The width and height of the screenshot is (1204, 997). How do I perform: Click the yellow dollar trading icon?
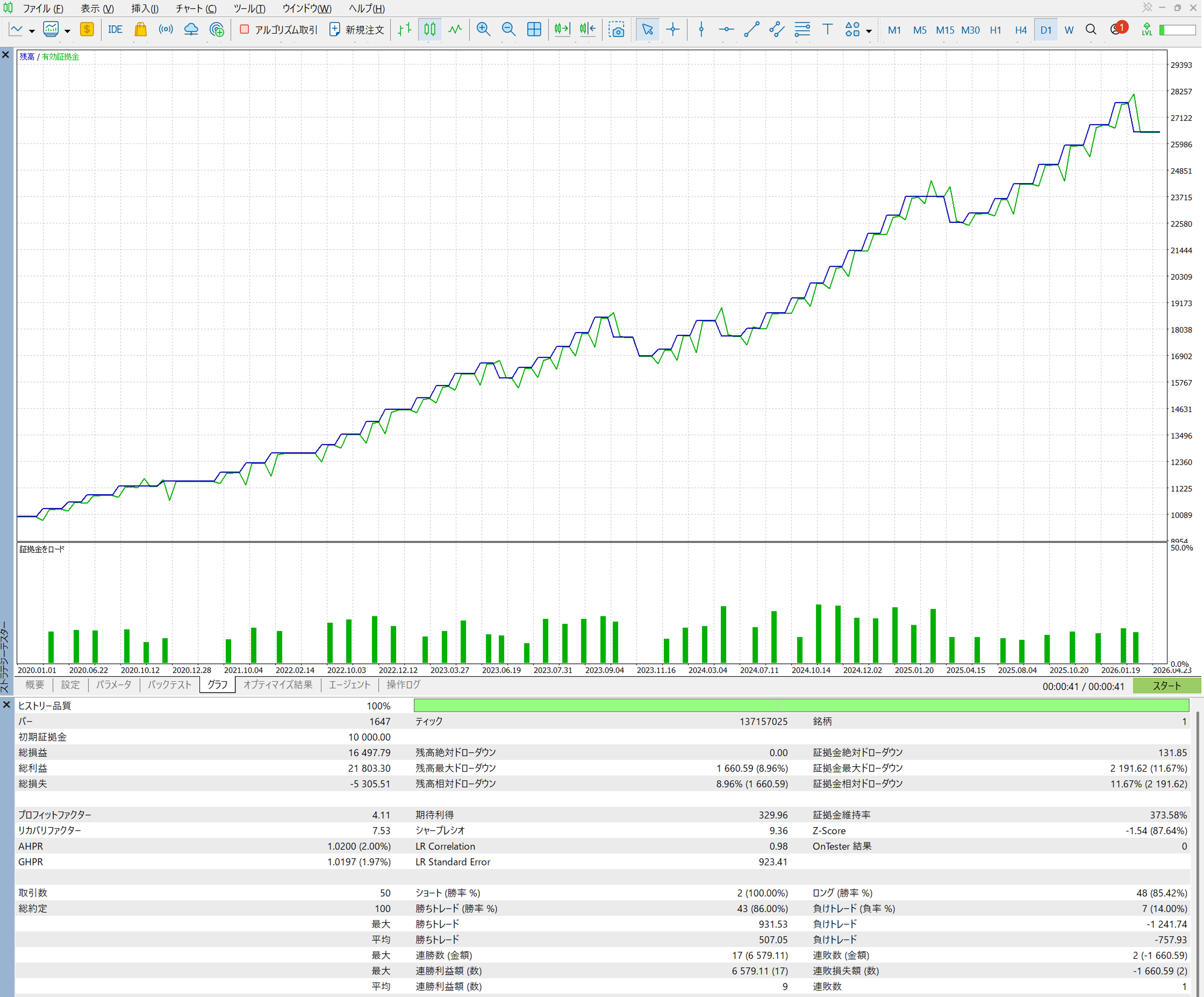[87, 29]
